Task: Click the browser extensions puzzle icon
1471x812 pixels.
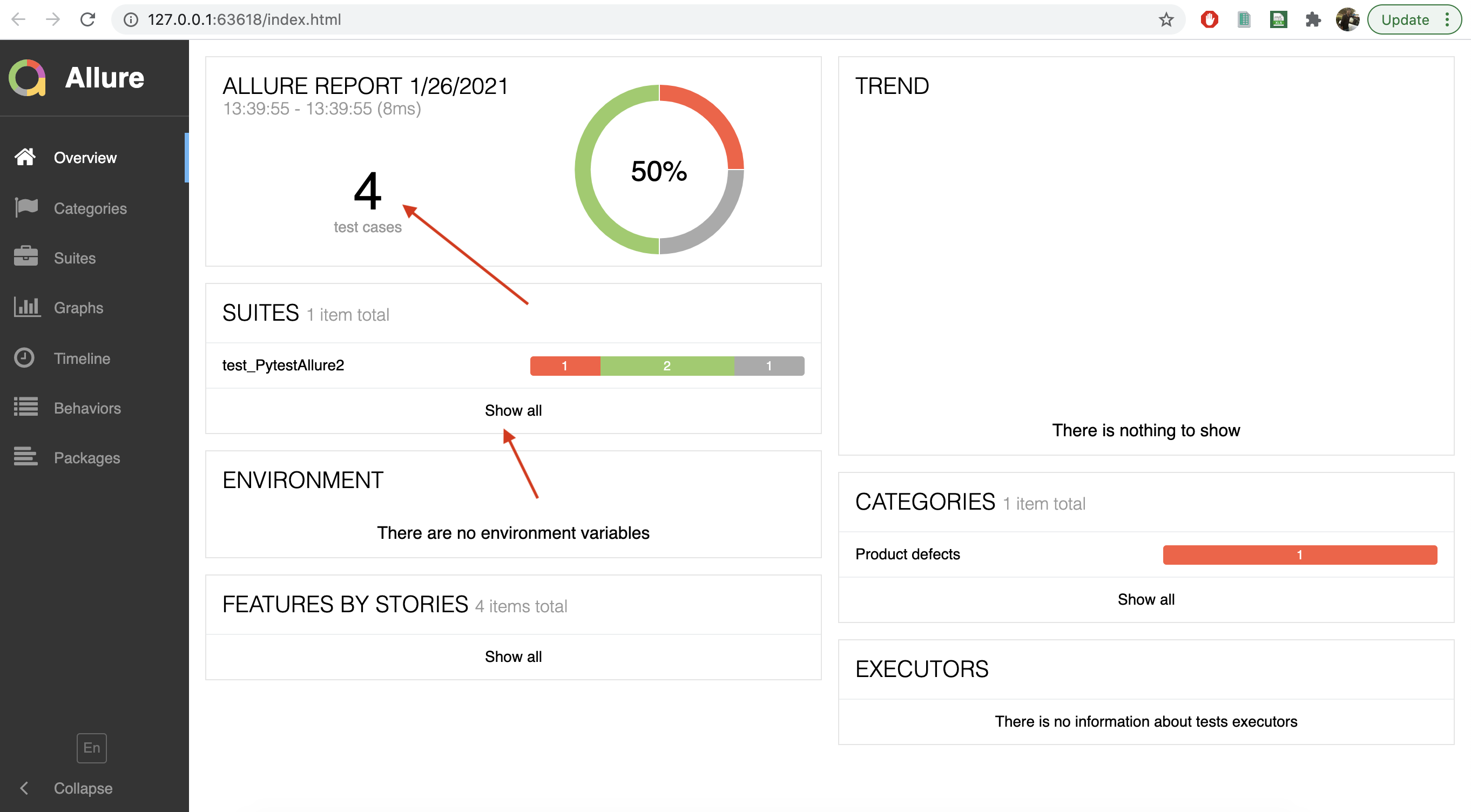Action: coord(1313,19)
